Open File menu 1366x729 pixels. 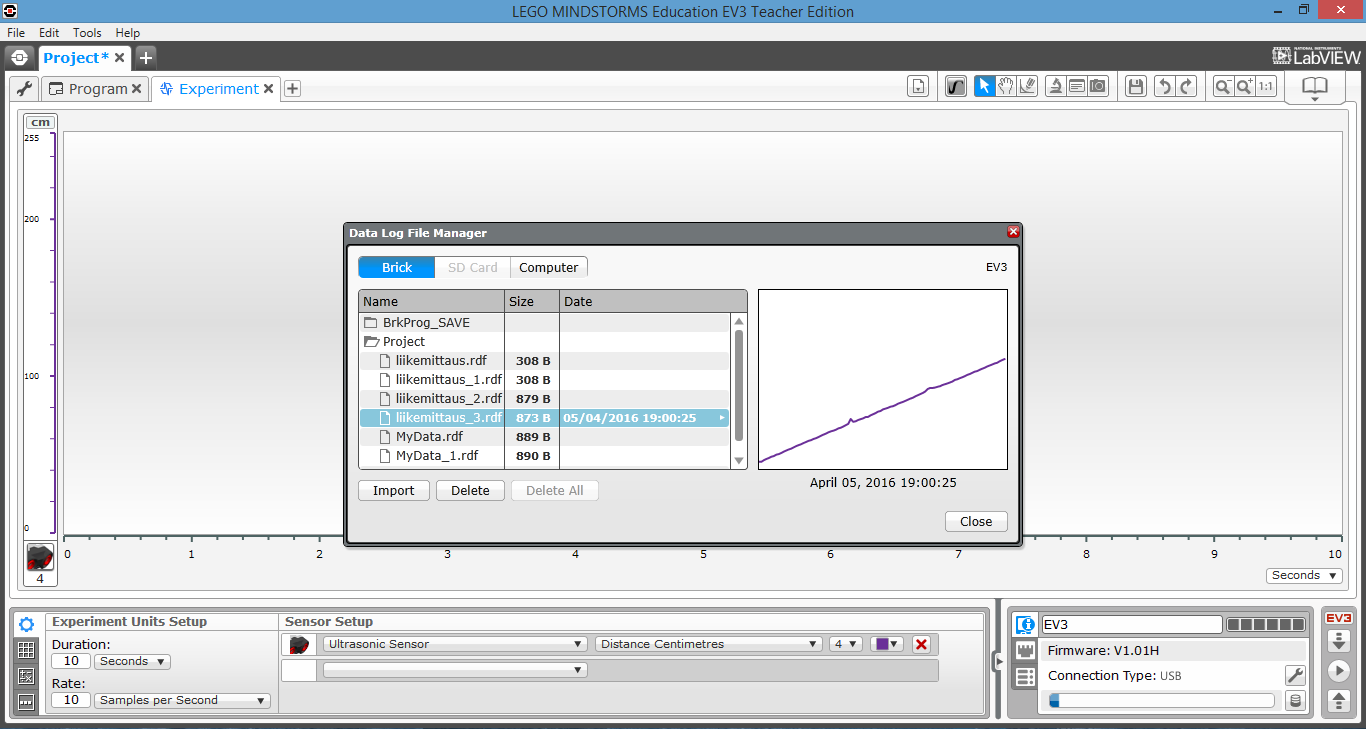pos(16,33)
